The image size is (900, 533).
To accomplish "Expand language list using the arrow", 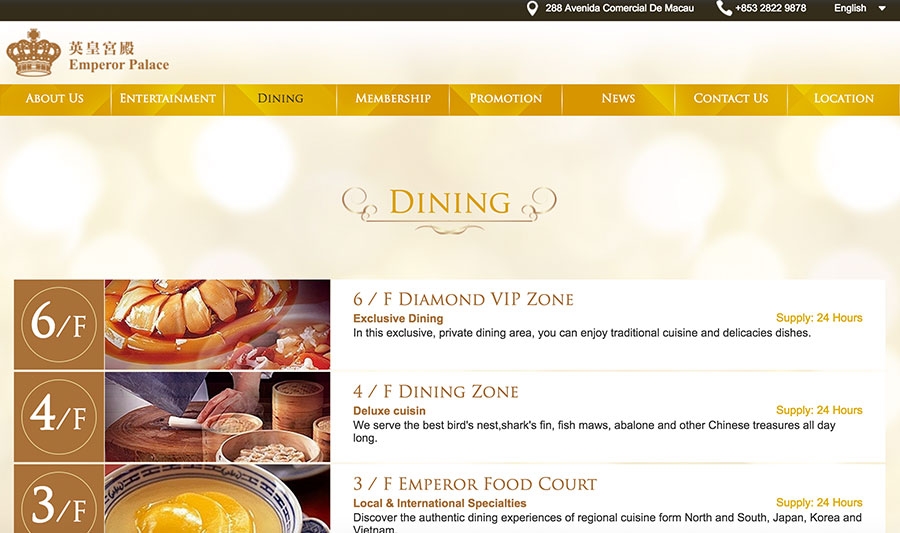I will (882, 9).
